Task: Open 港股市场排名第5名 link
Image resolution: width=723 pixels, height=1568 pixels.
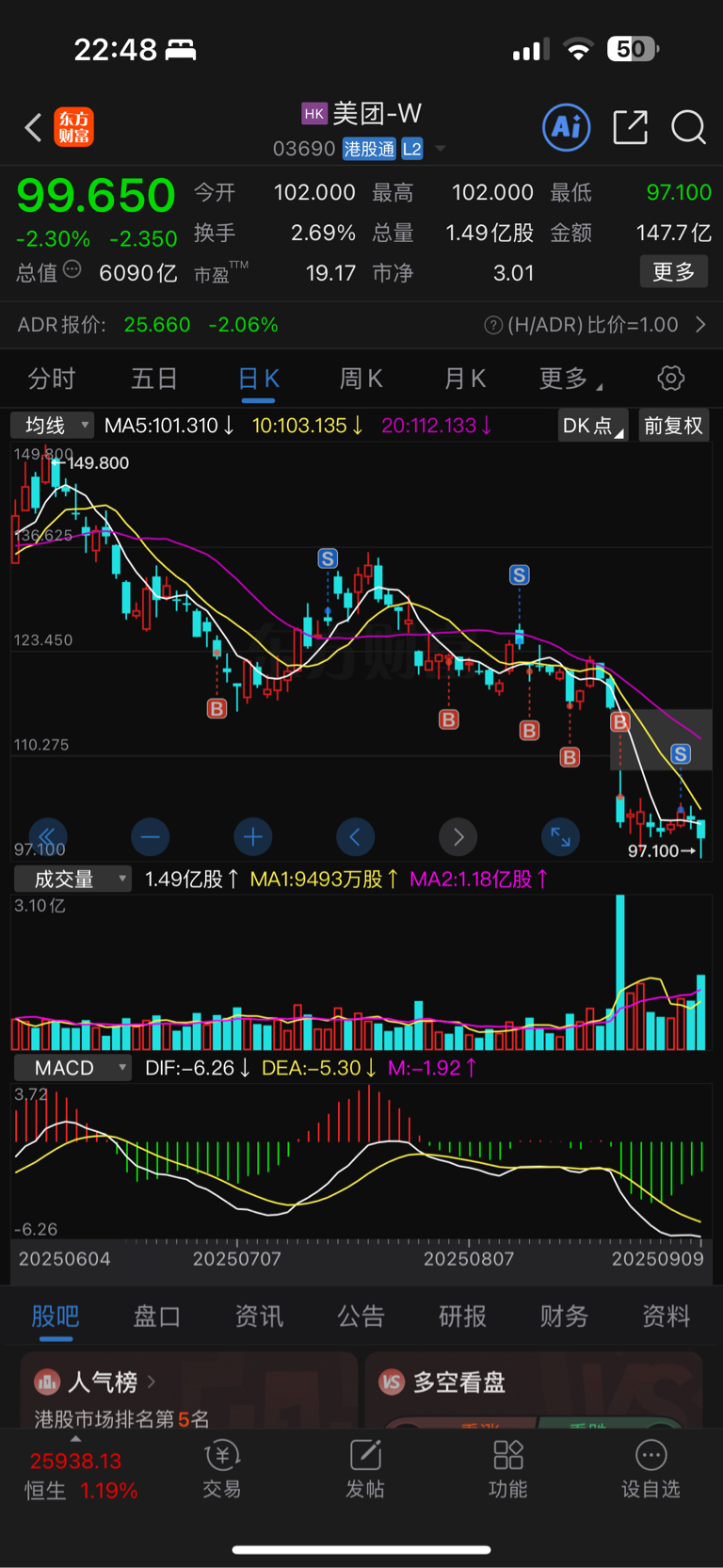Action: pos(121,1418)
